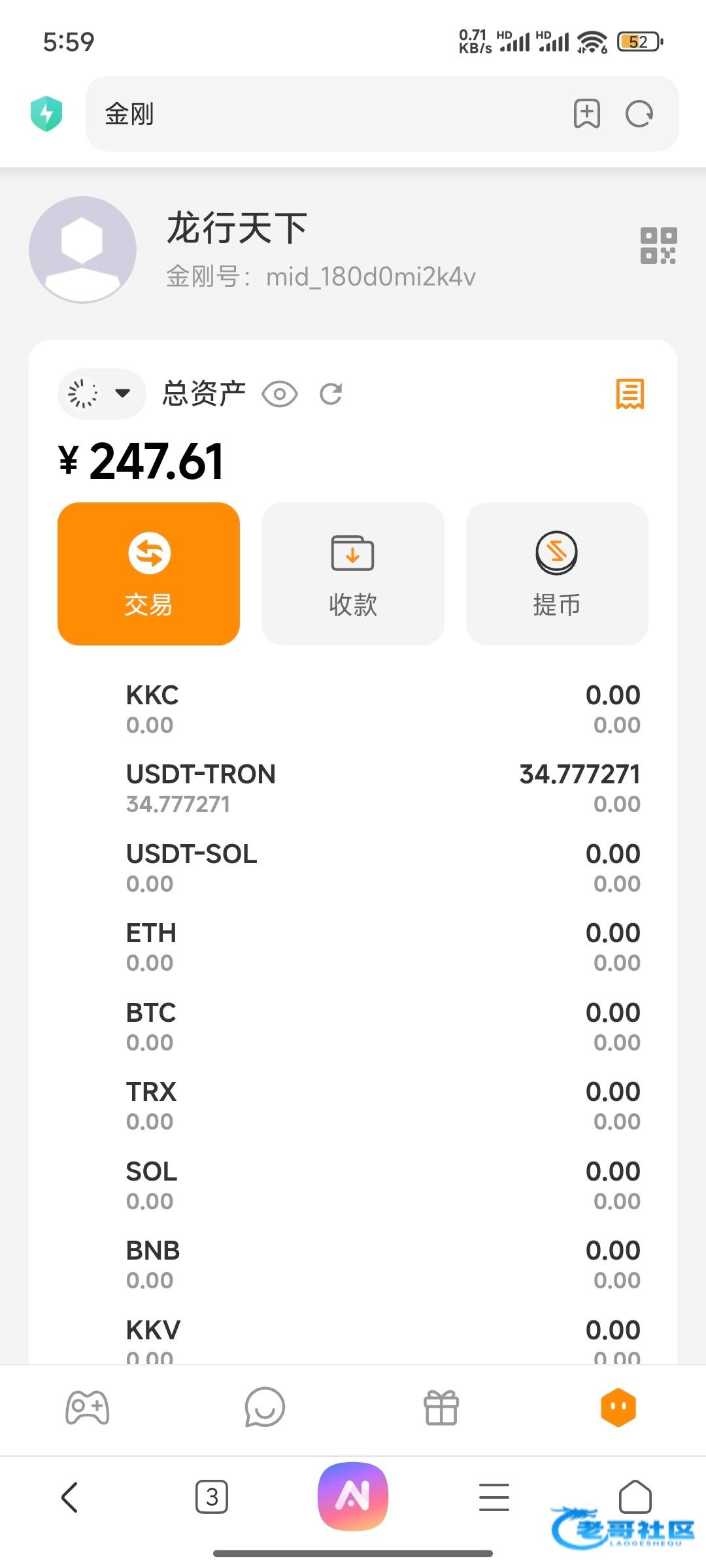
Task: Open the browser AI assistant icon
Action: [352, 1496]
